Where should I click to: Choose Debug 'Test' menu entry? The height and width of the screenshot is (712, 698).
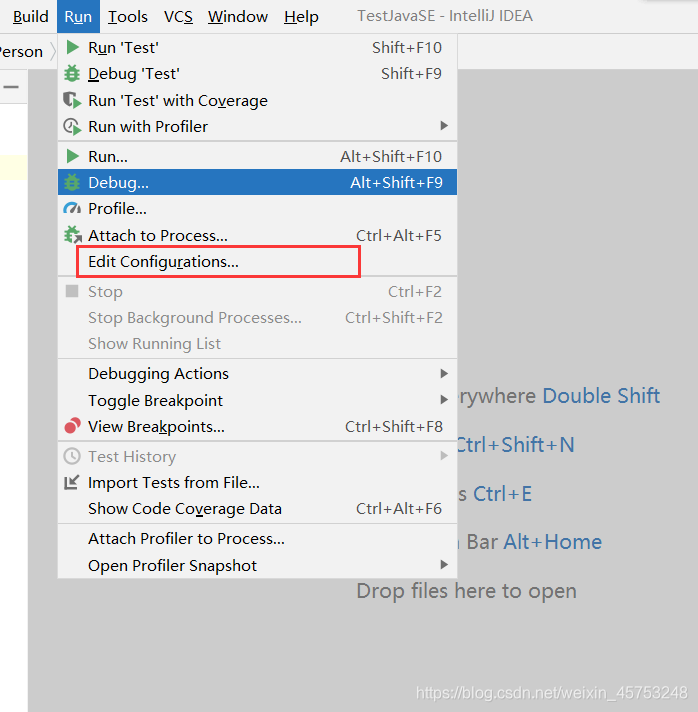(x=257, y=73)
